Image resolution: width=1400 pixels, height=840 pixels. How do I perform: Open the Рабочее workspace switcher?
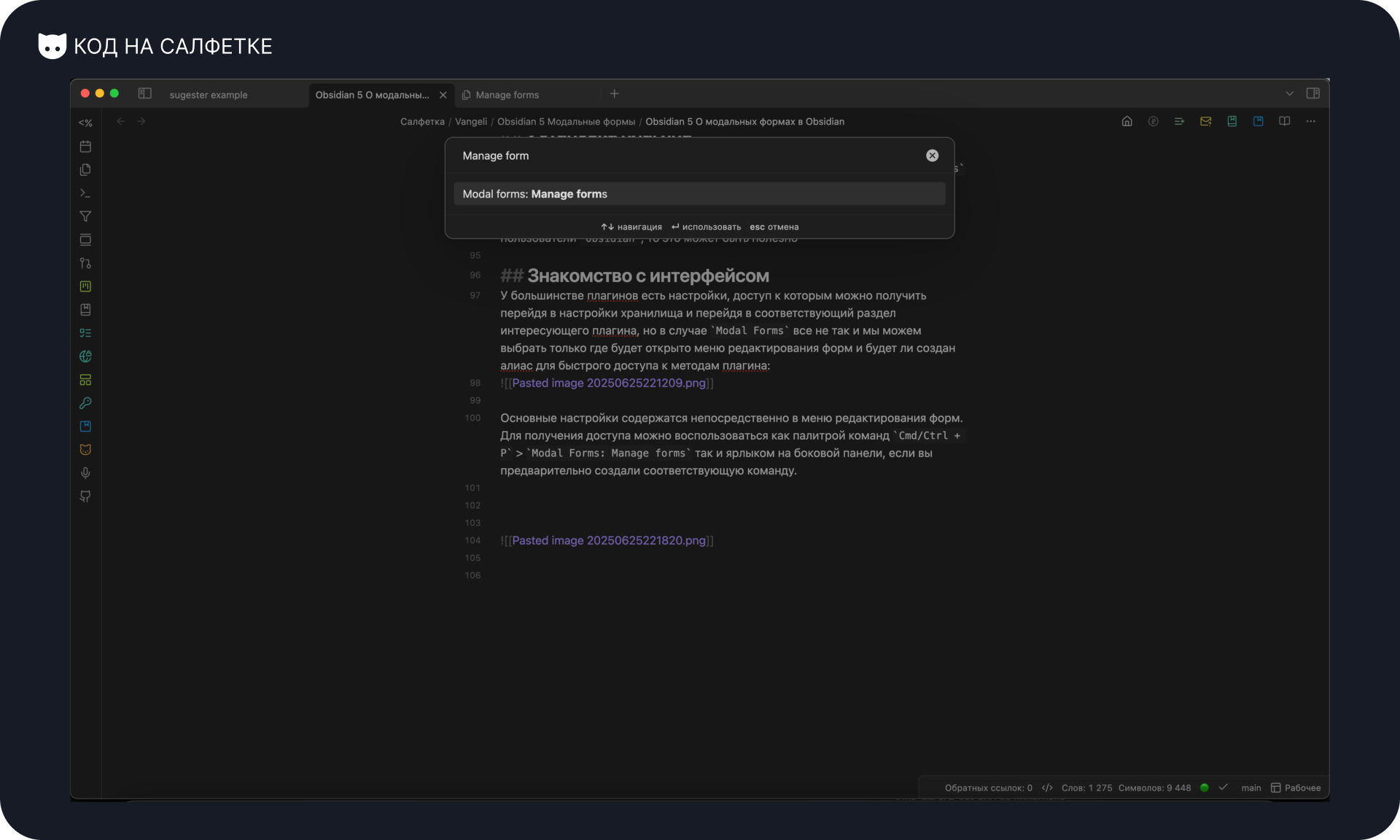tap(1296, 788)
